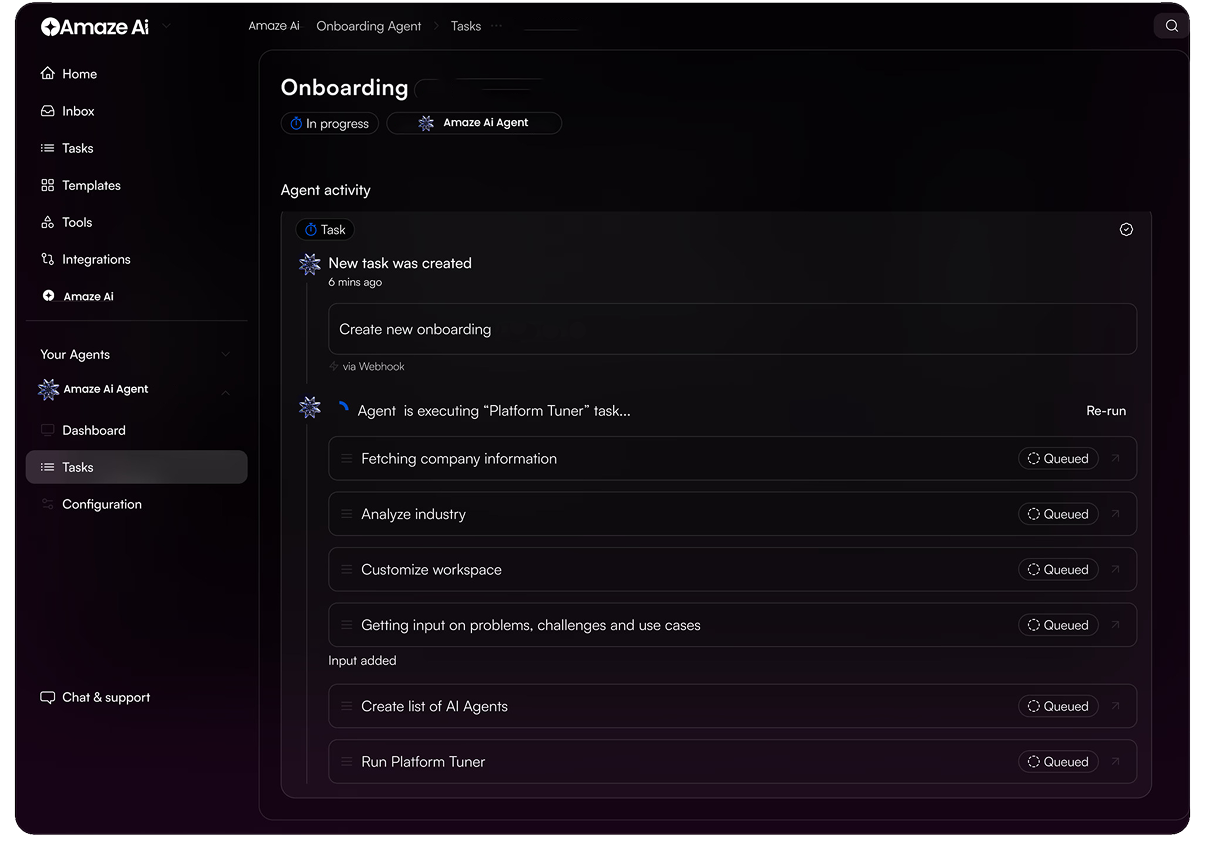This screenshot has height=843, width=1205.
Task: Open the breadcrumb ellipsis menu
Action: (x=497, y=26)
